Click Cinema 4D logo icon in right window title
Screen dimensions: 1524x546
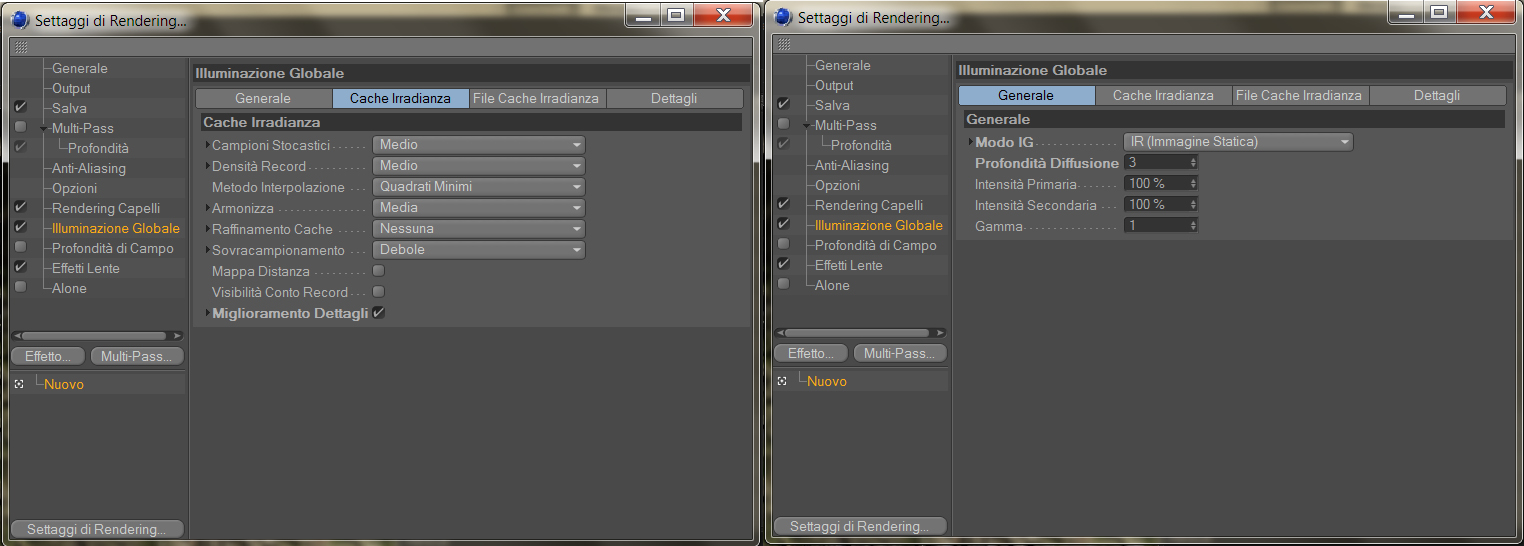pos(783,17)
